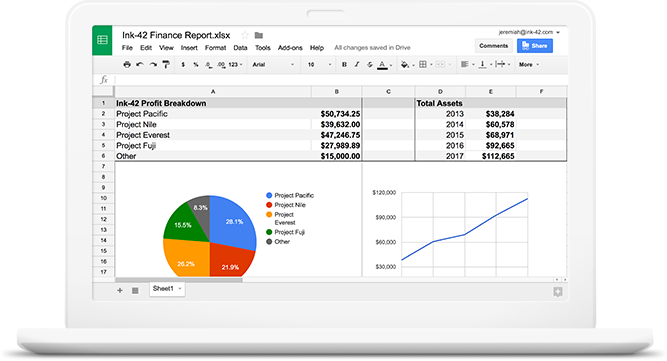Open the Data menu
The height and width of the screenshot is (361, 667).
coord(240,48)
